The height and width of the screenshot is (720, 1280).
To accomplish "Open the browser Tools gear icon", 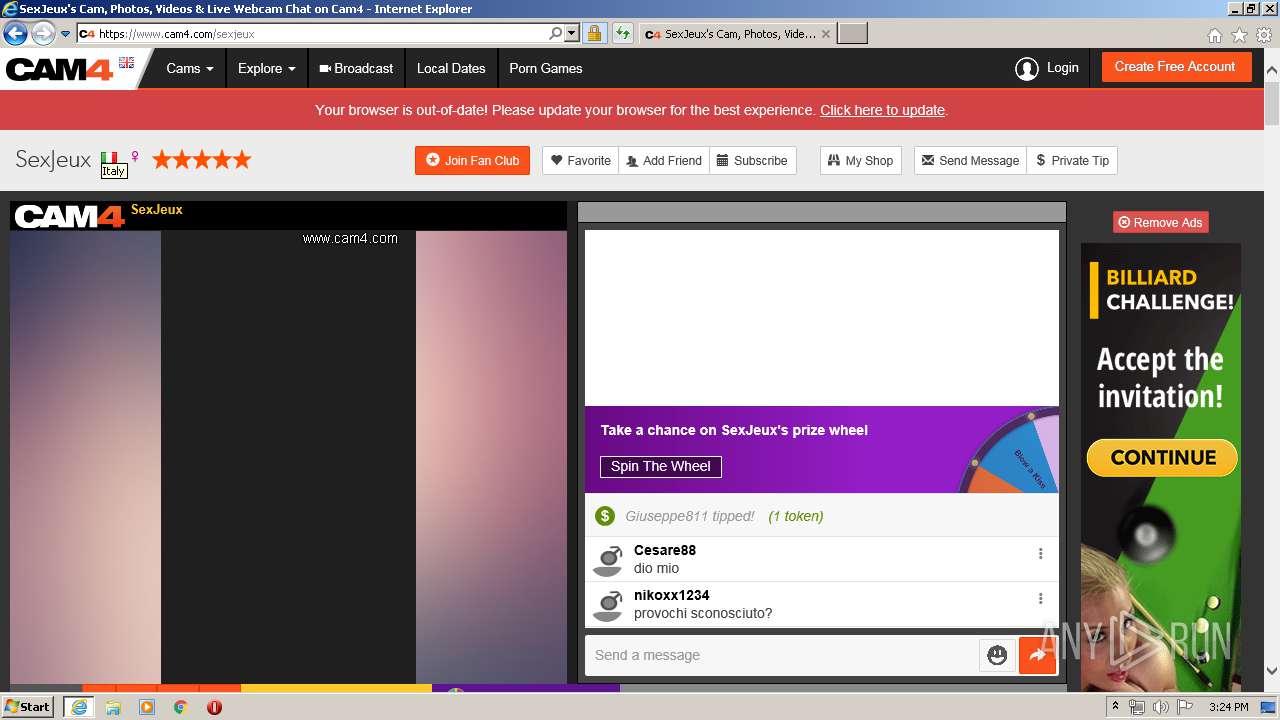I will point(1264,35).
